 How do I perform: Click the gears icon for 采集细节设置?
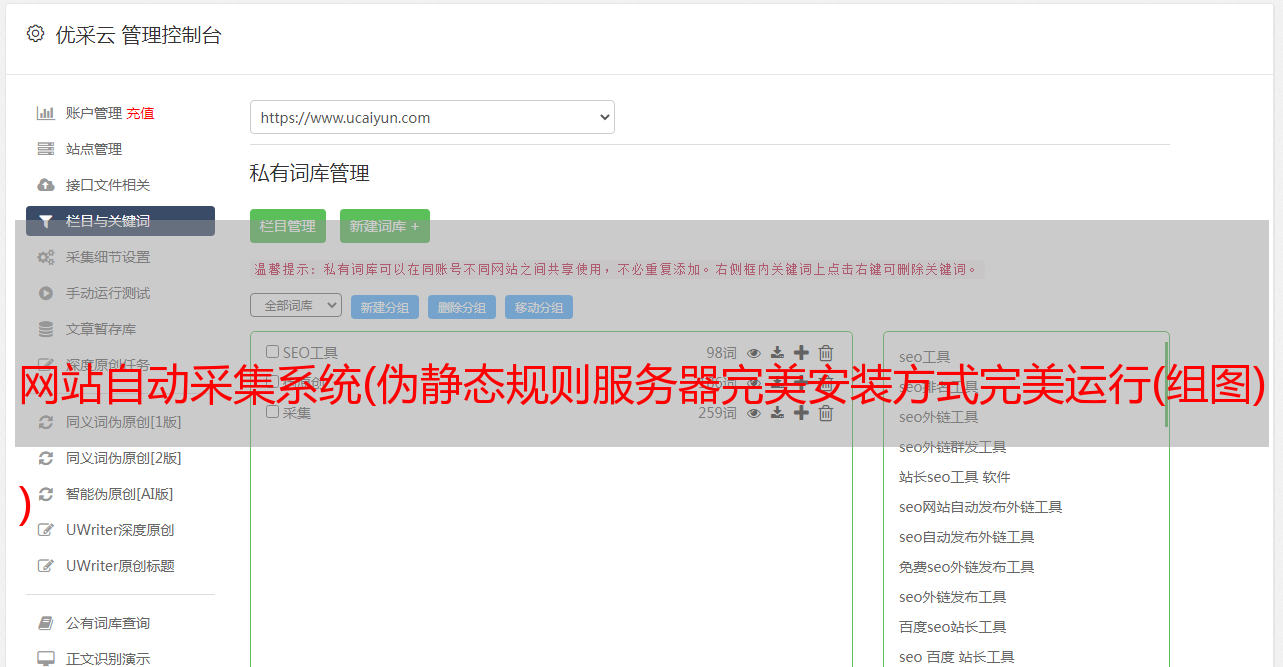(x=45, y=257)
